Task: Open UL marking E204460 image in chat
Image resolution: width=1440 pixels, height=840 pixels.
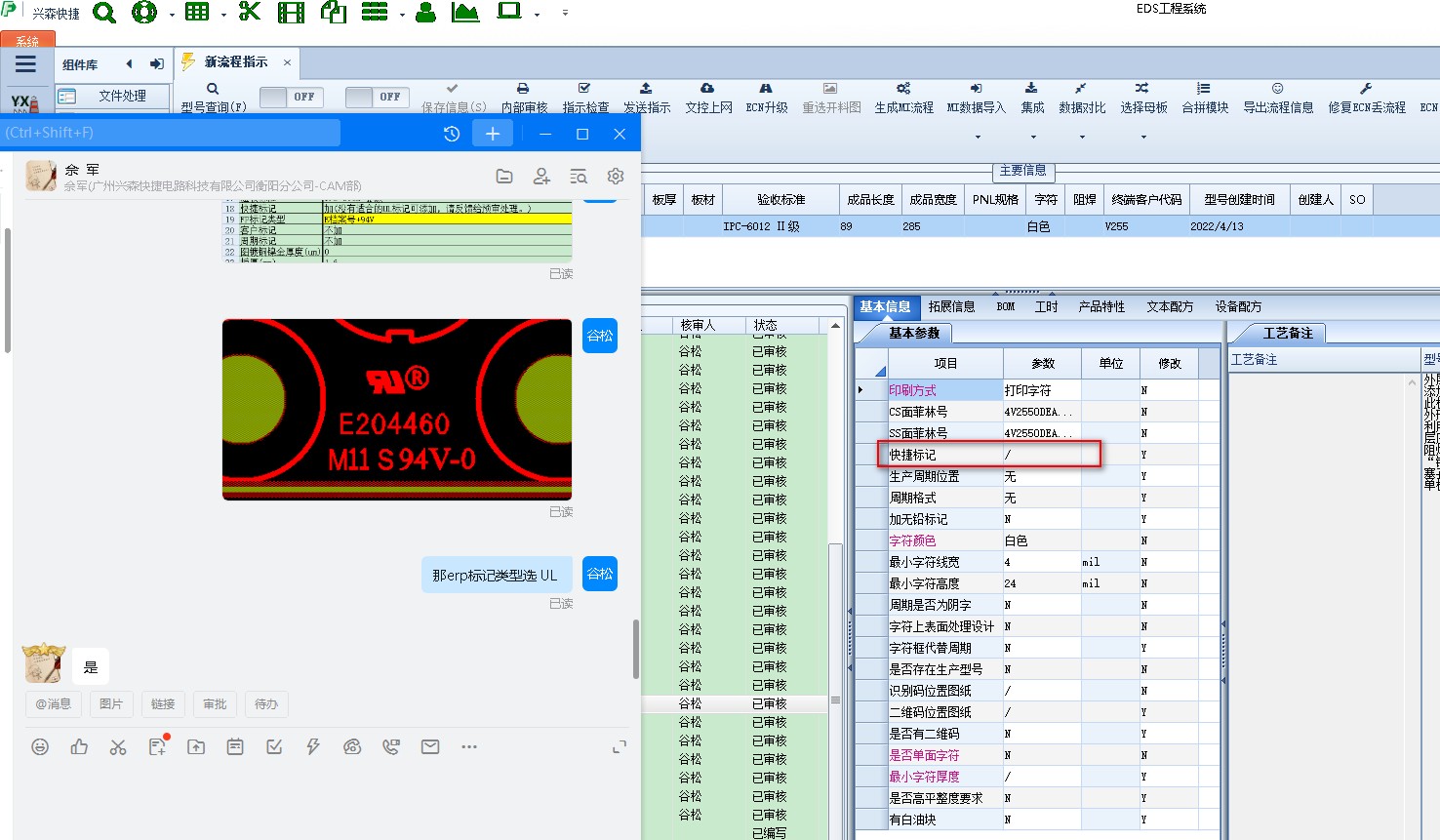Action: [x=397, y=410]
